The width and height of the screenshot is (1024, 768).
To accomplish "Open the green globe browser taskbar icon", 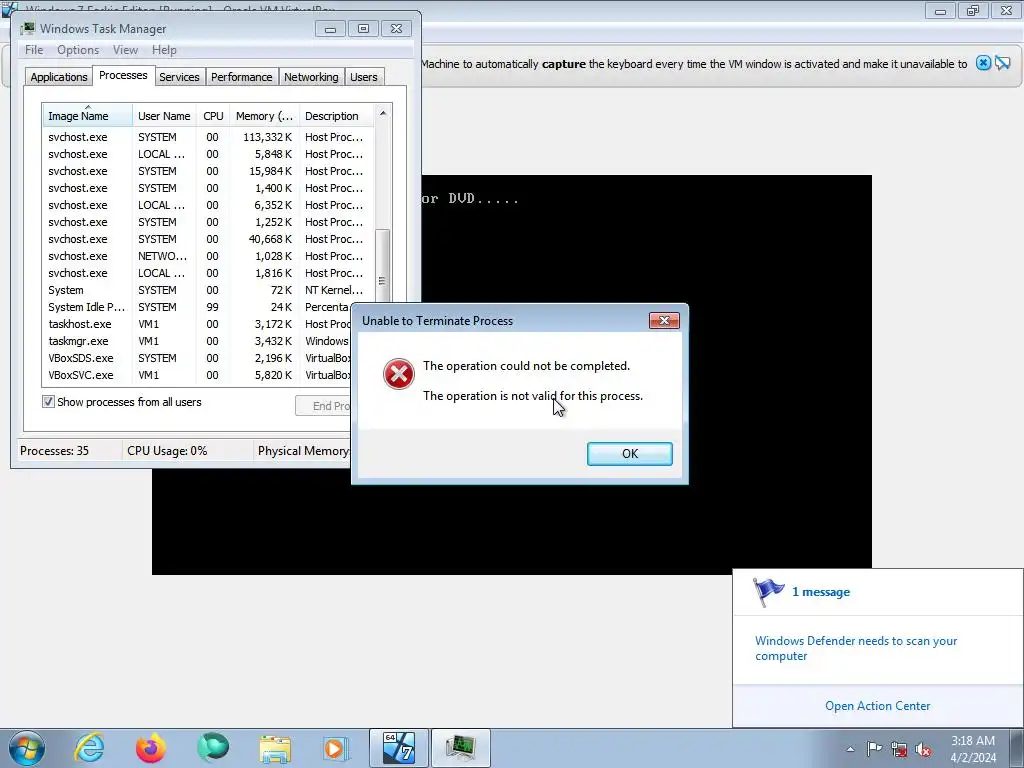I will (x=213, y=748).
